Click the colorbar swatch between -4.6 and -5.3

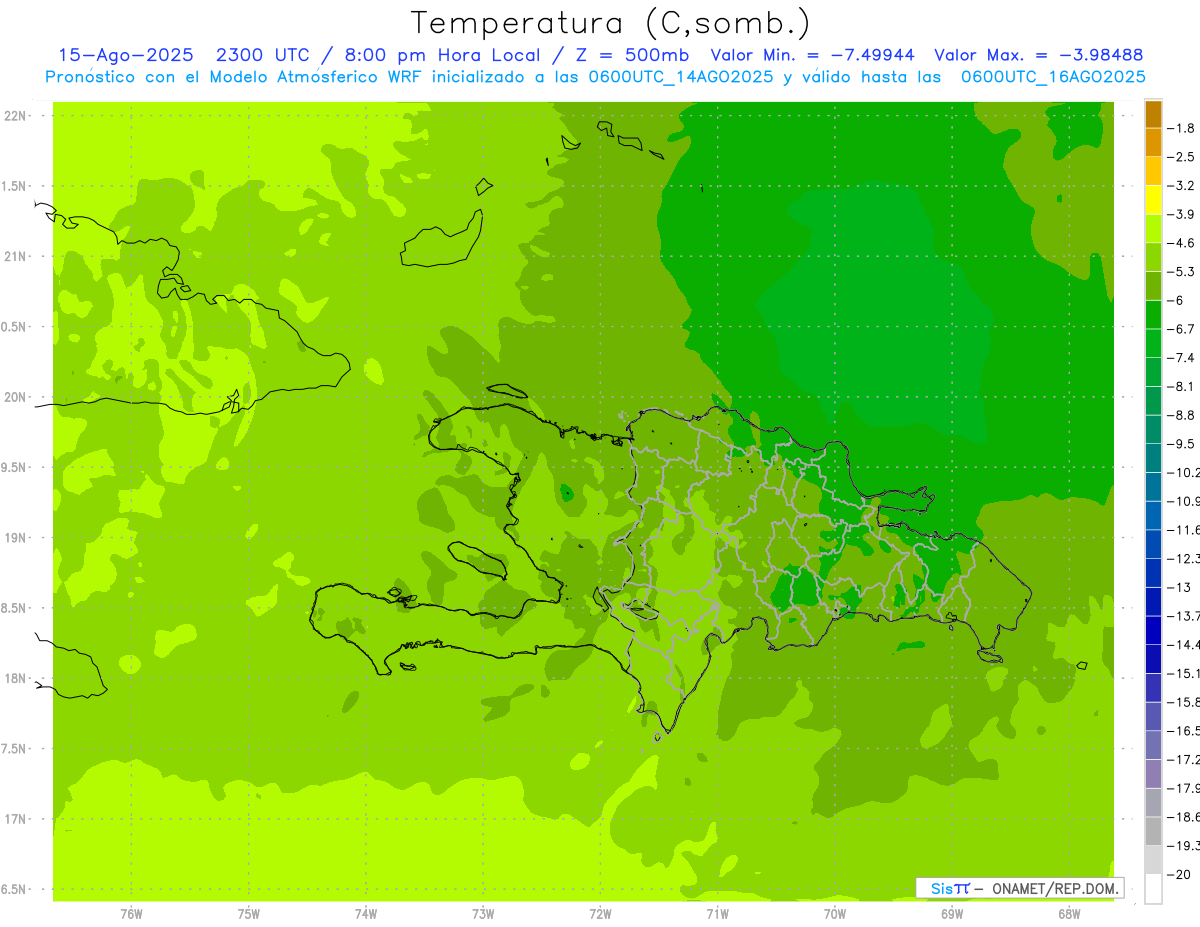[1153, 257]
